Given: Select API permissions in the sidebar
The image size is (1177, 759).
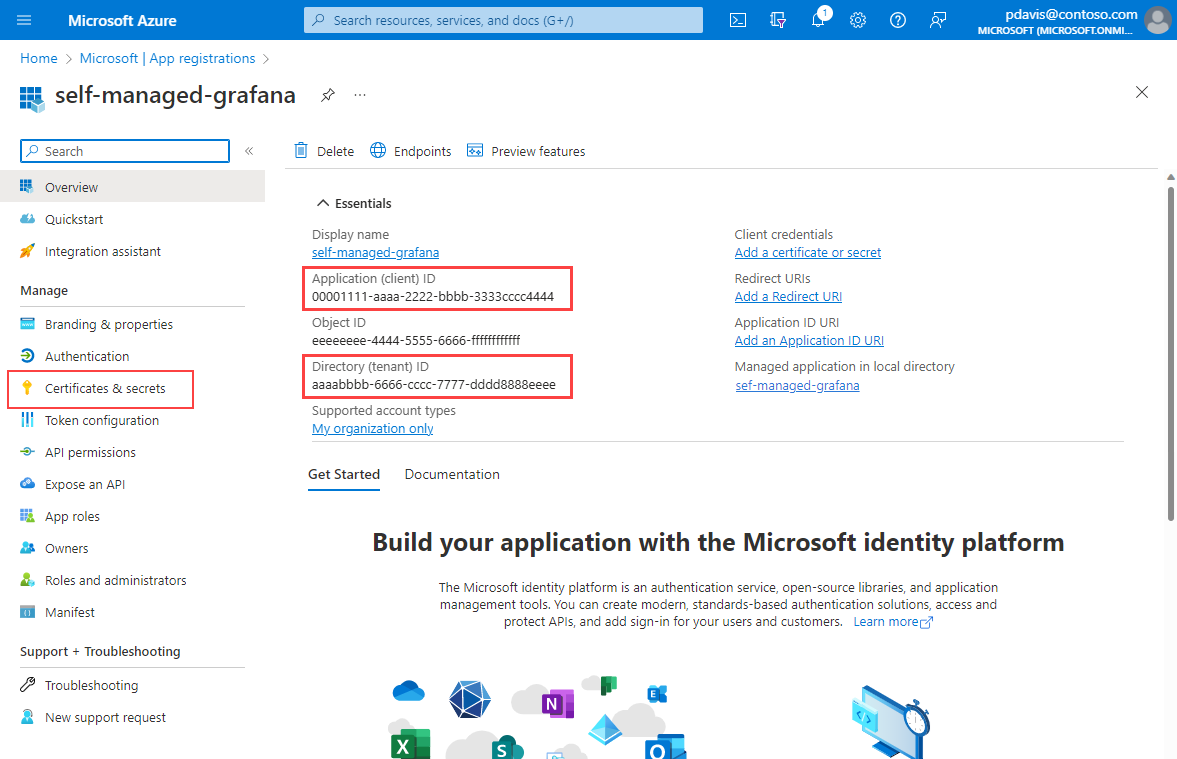Looking at the screenshot, I should tap(90, 452).
